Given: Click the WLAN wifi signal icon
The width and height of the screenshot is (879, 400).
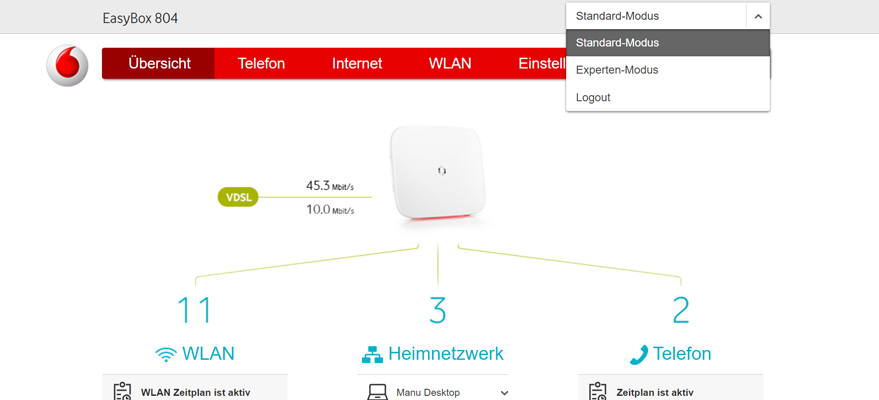Looking at the screenshot, I should click(166, 354).
